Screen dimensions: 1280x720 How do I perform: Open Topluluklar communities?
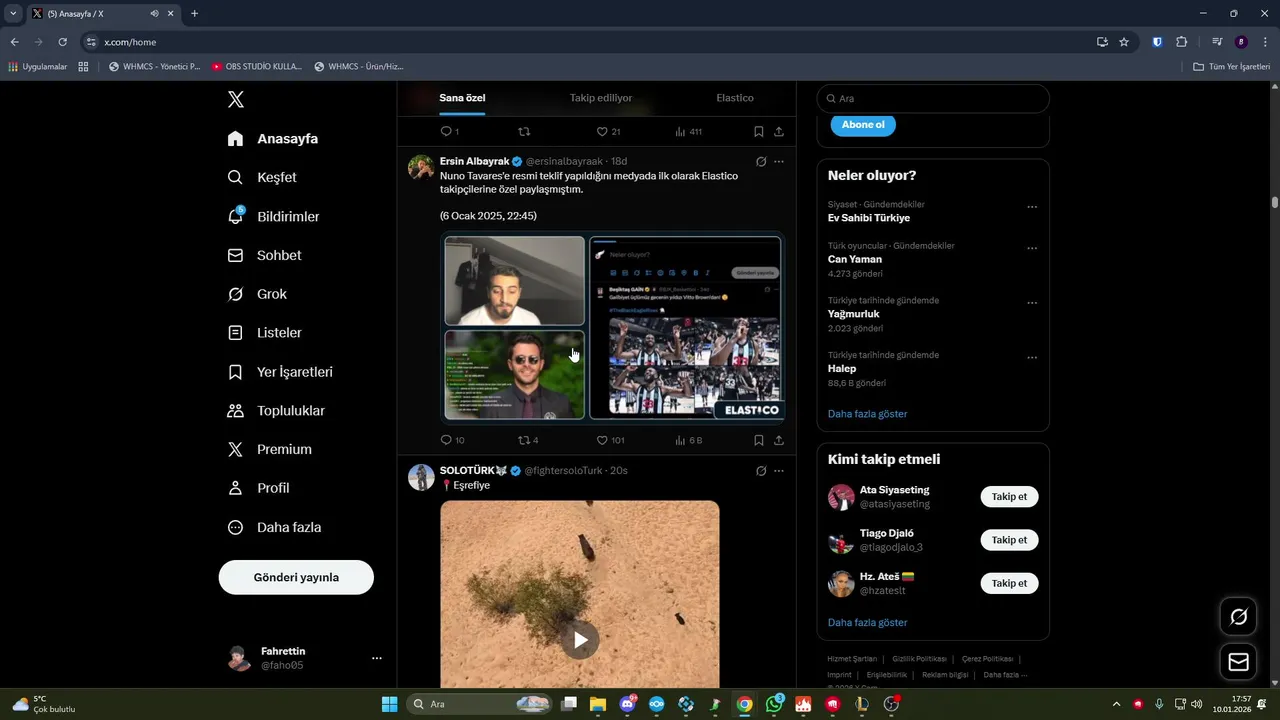pos(276,411)
